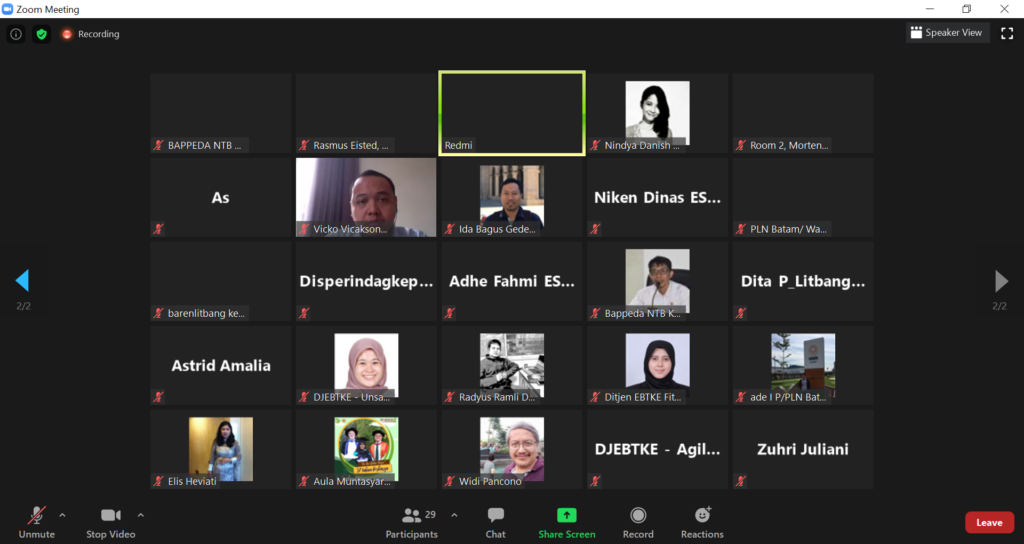Open the meeting information icon
Viewport: 1024px width, 544px height.
[15, 34]
